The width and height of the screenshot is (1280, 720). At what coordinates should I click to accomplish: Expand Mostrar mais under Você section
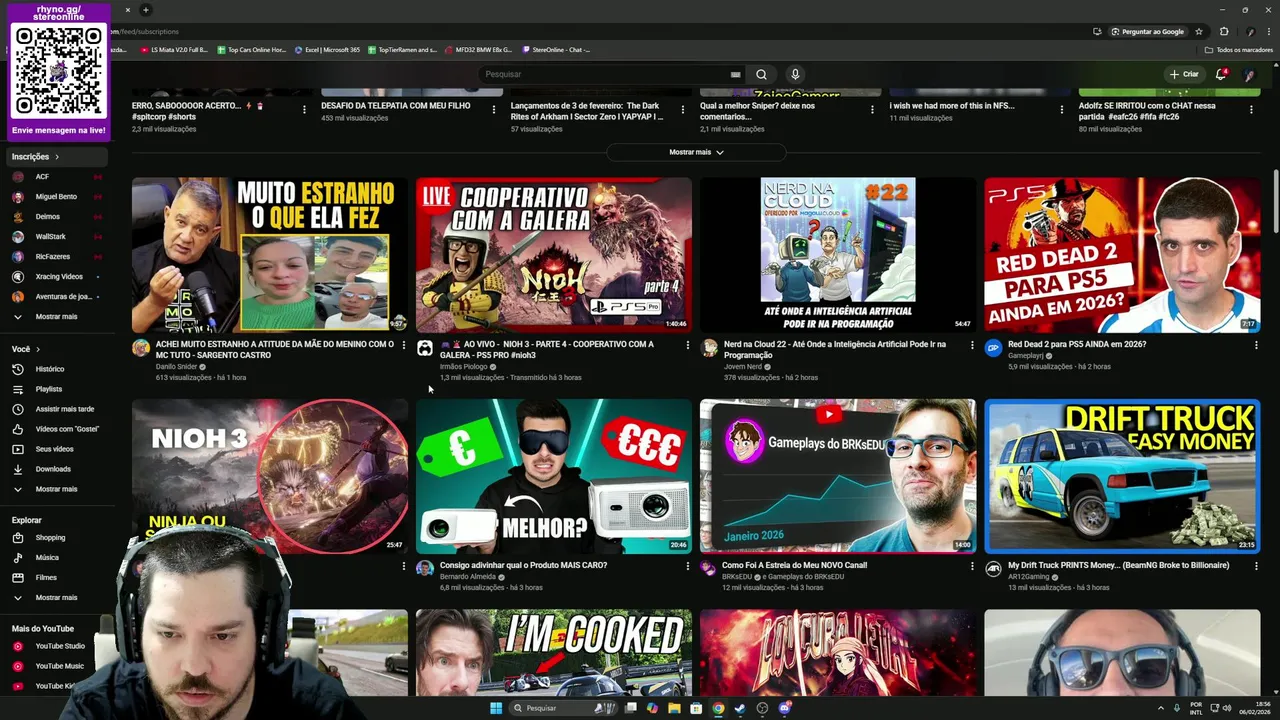55,489
